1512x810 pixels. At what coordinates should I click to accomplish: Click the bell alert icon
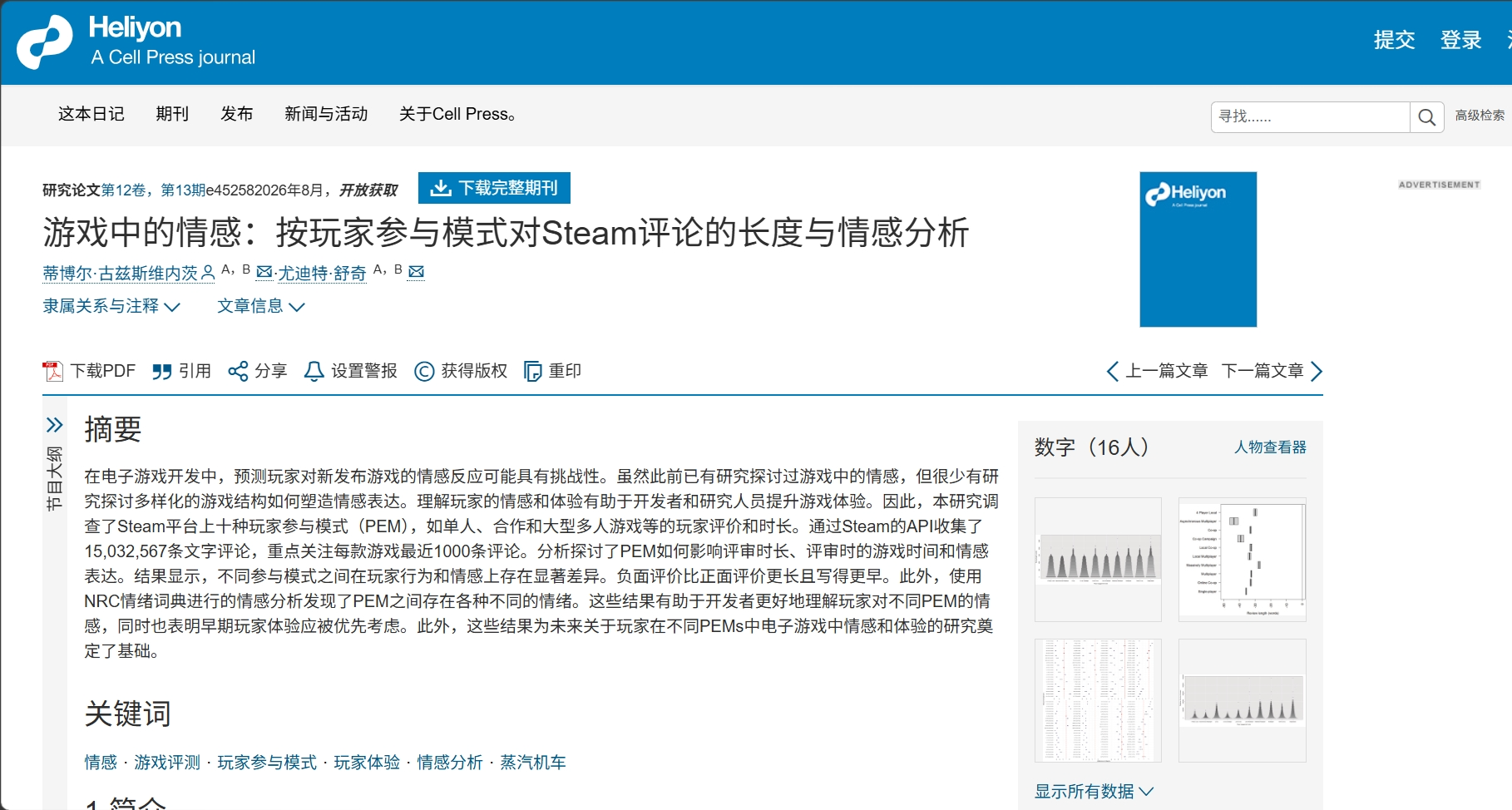click(314, 371)
